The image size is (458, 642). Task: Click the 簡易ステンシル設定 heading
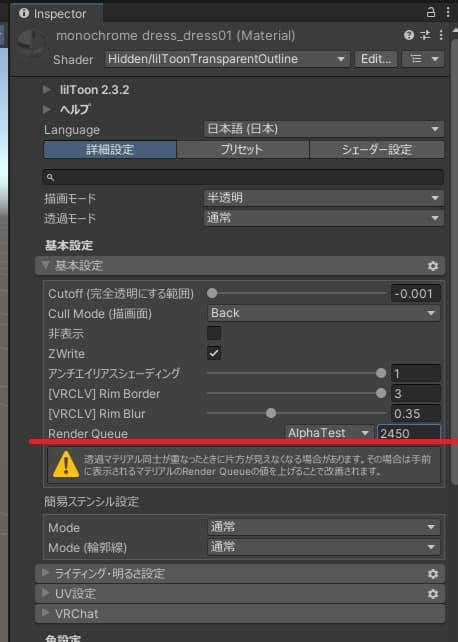pyautogui.click(x=92, y=501)
